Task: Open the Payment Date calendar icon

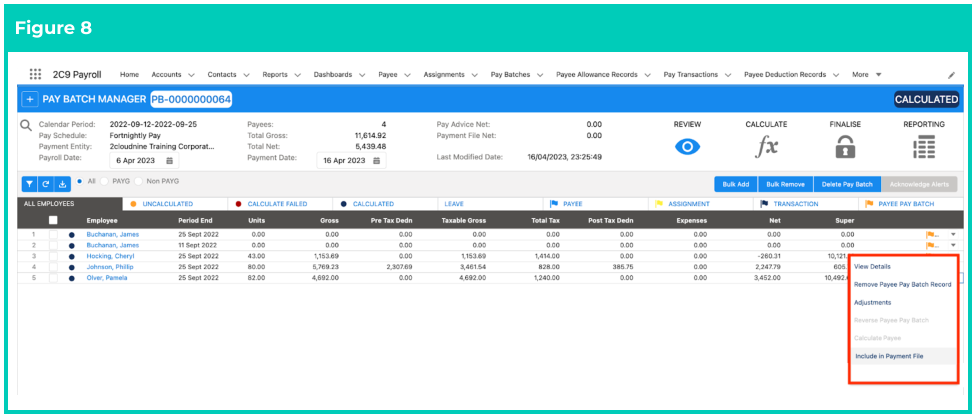Action: tap(377, 160)
